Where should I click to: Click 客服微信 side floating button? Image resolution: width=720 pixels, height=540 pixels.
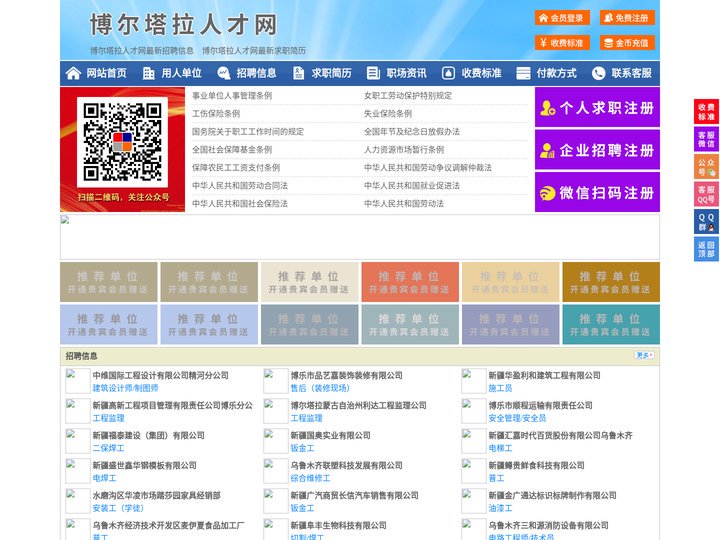(x=706, y=139)
